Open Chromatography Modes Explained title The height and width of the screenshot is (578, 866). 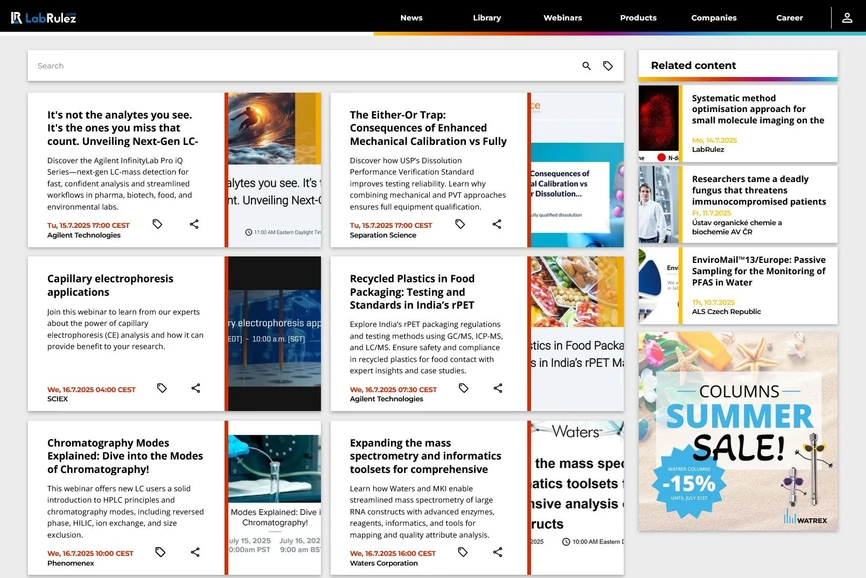pyautogui.click(x=125, y=456)
